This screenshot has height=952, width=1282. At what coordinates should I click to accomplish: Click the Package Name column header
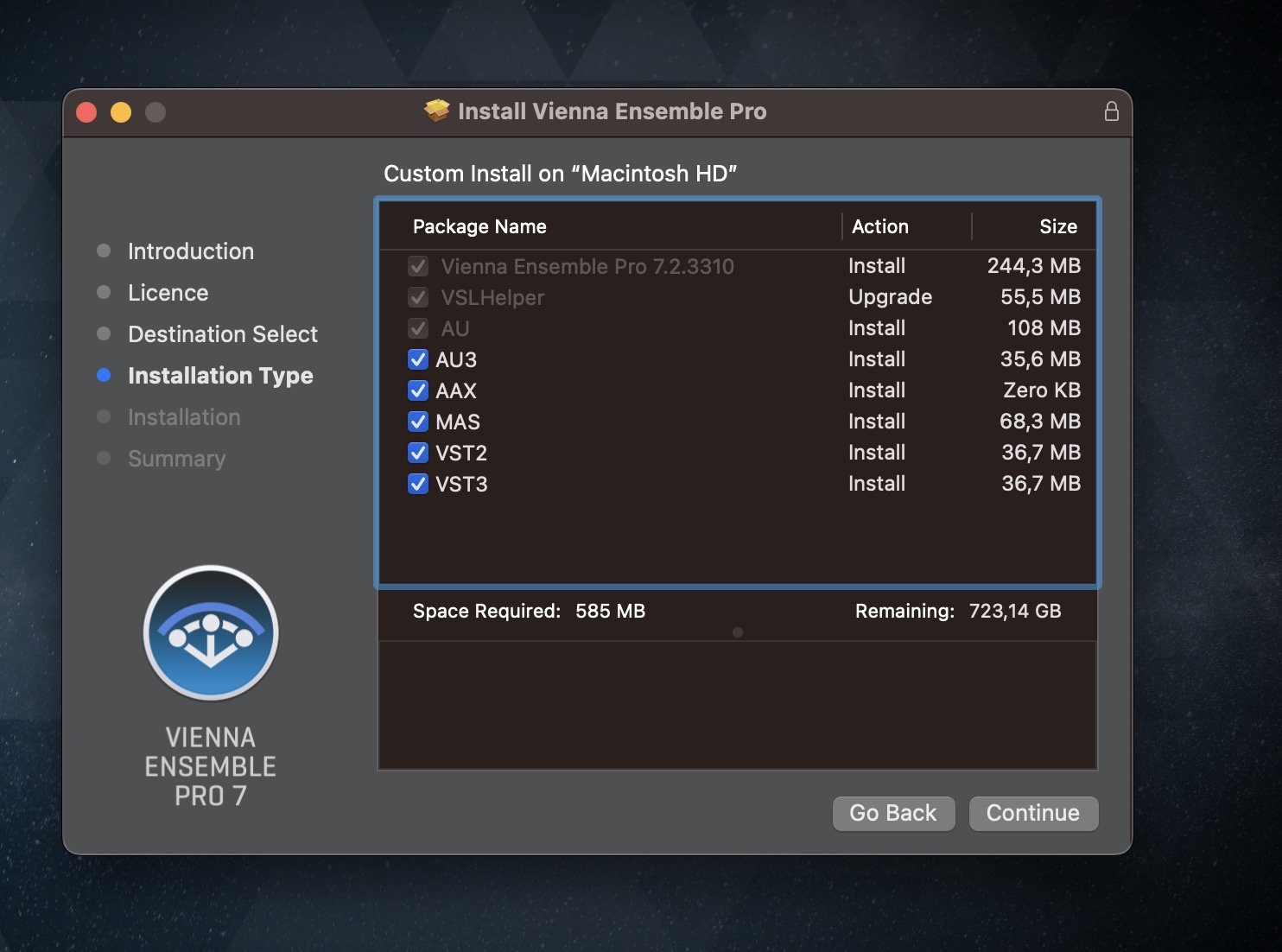coord(479,226)
